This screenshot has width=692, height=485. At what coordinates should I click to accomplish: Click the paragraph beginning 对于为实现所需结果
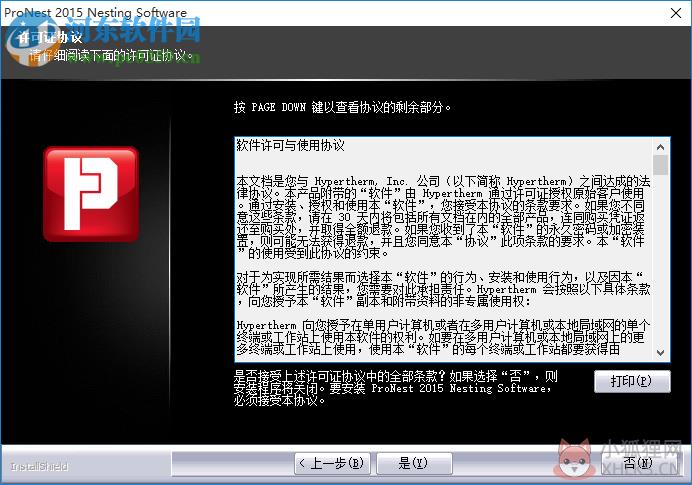[443, 289]
